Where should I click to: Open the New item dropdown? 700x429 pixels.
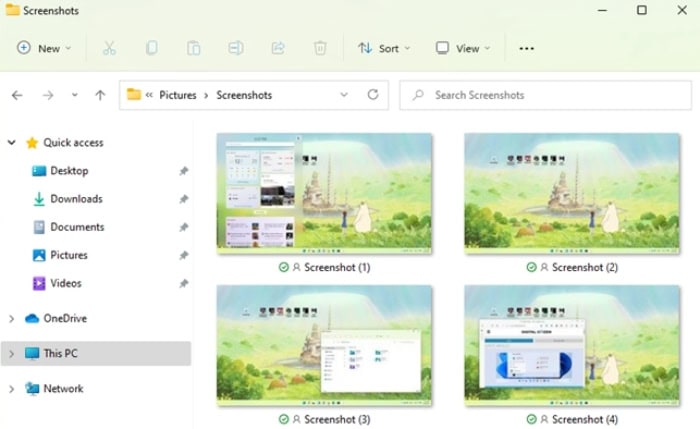click(x=44, y=48)
